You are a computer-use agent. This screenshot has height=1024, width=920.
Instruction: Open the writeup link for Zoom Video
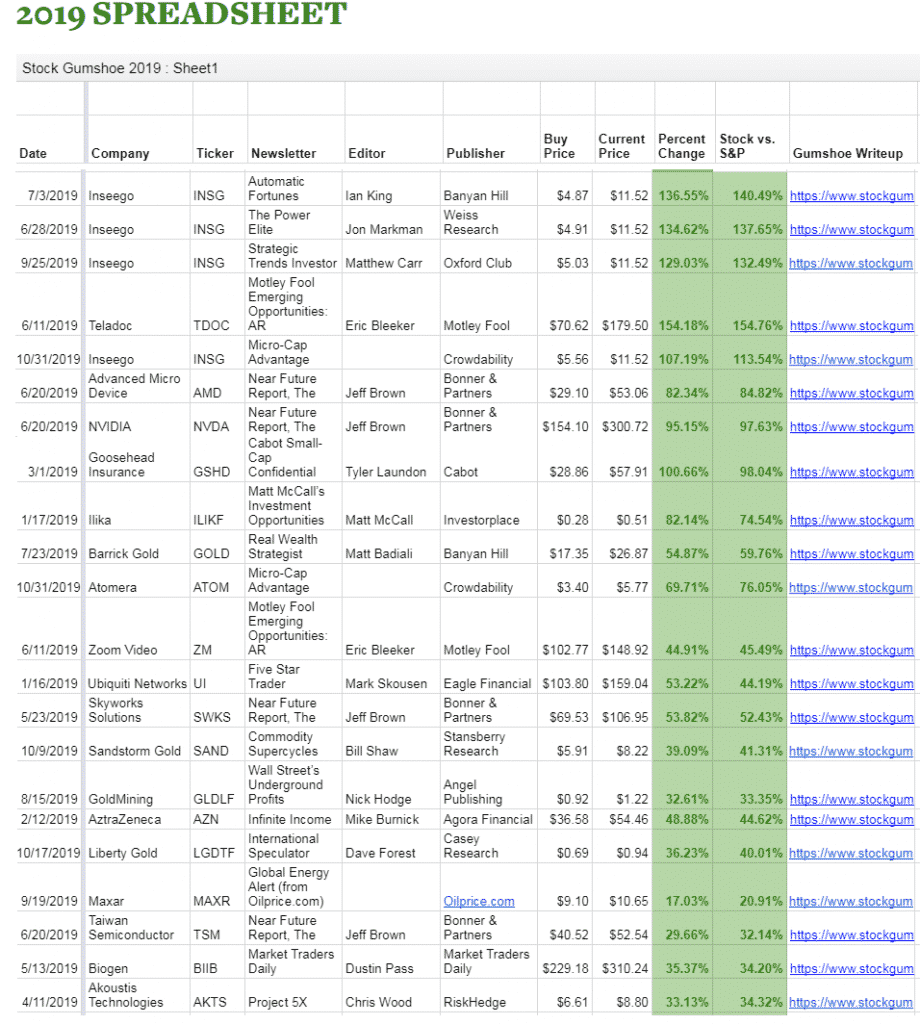point(851,650)
